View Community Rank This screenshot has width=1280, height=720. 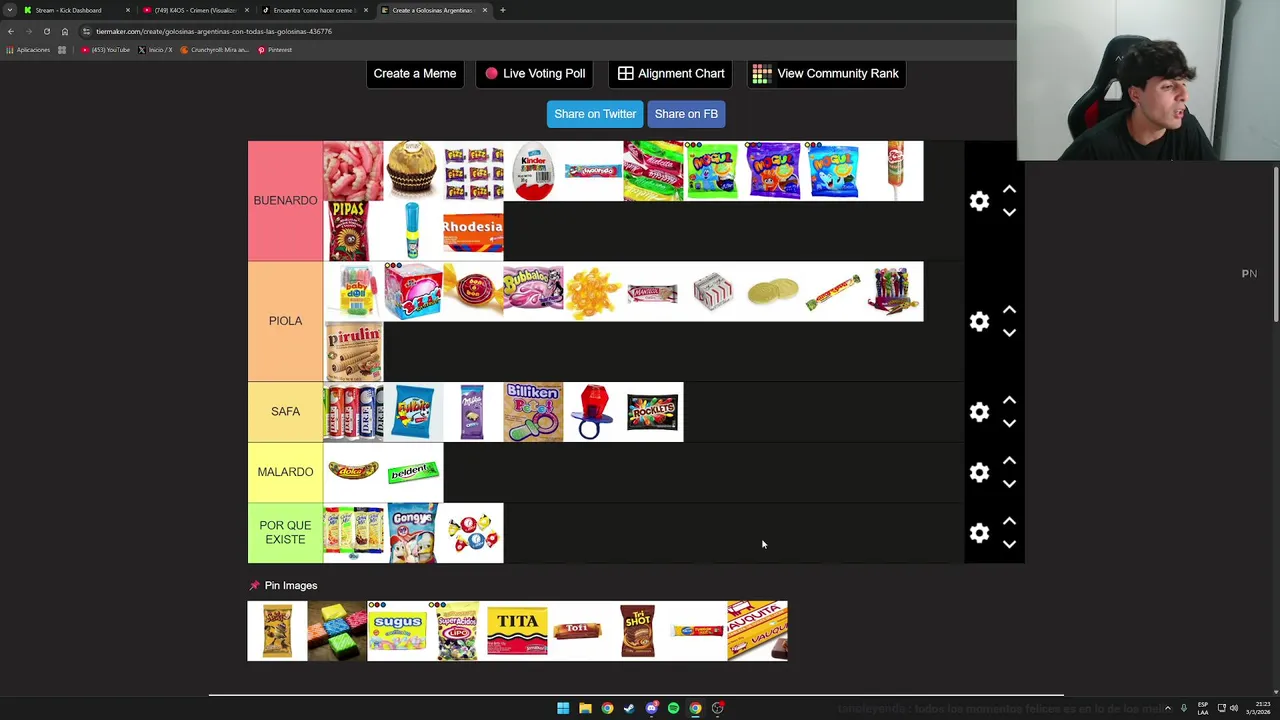(x=827, y=73)
